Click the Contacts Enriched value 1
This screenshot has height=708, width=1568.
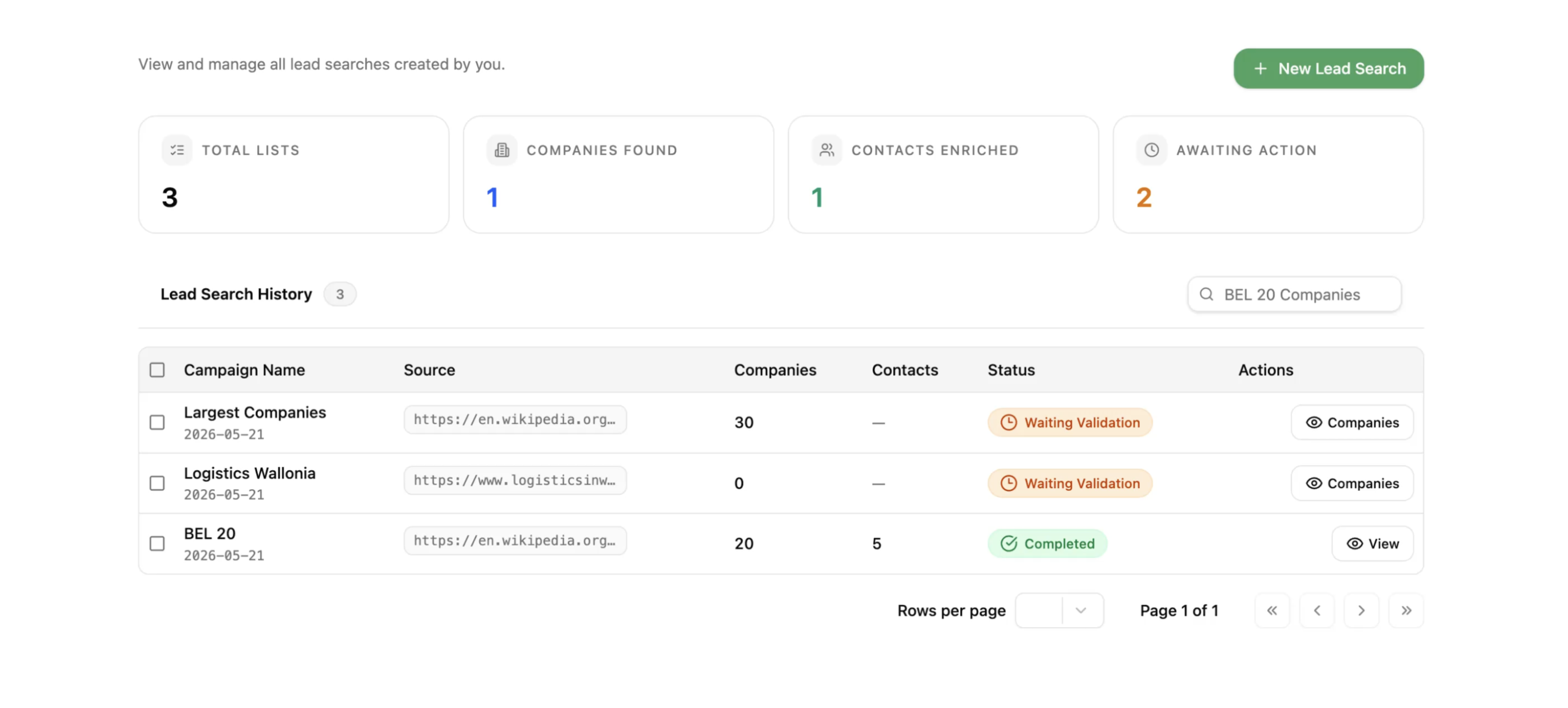817,198
